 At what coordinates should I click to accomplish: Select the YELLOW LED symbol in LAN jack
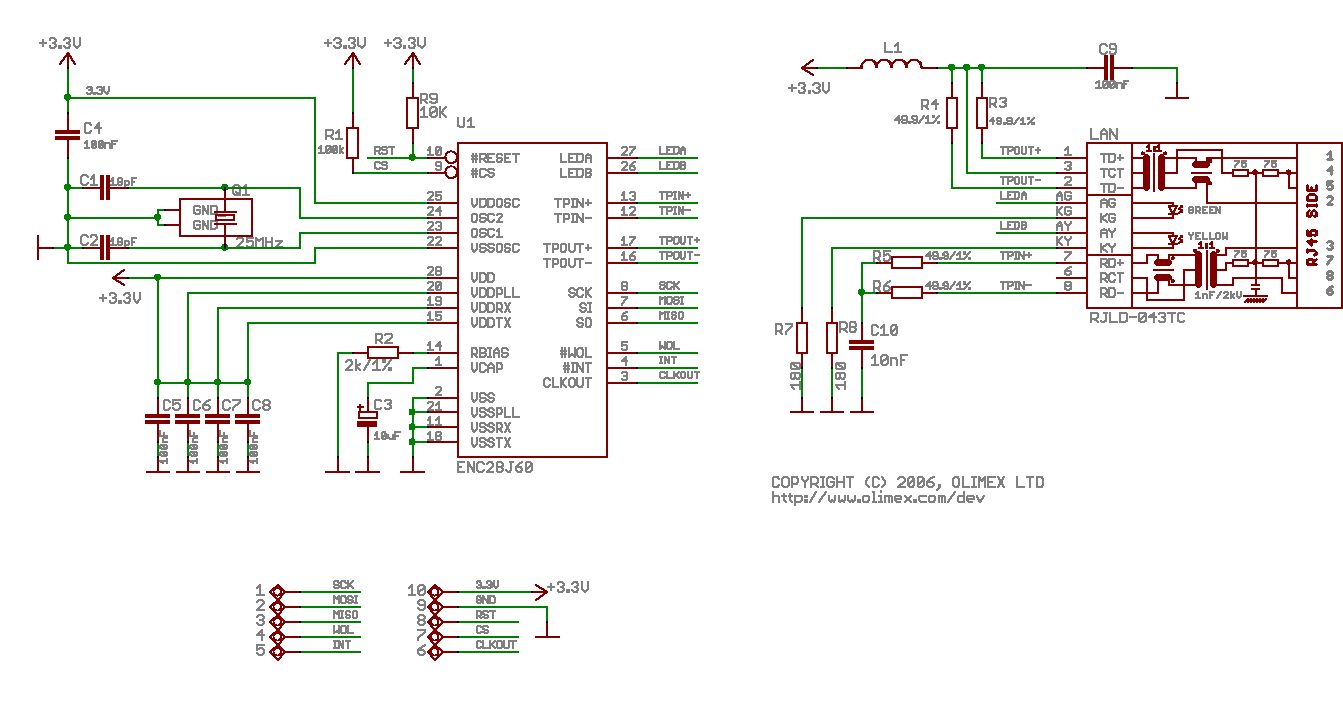point(1176,238)
